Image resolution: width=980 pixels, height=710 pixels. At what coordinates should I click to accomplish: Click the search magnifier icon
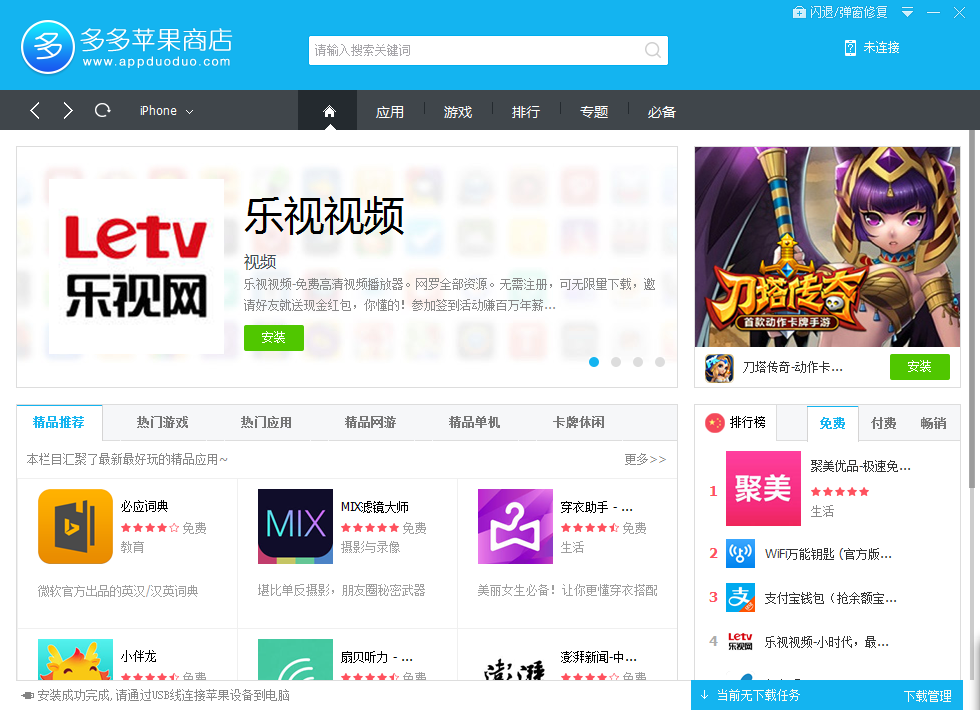pyautogui.click(x=652, y=50)
